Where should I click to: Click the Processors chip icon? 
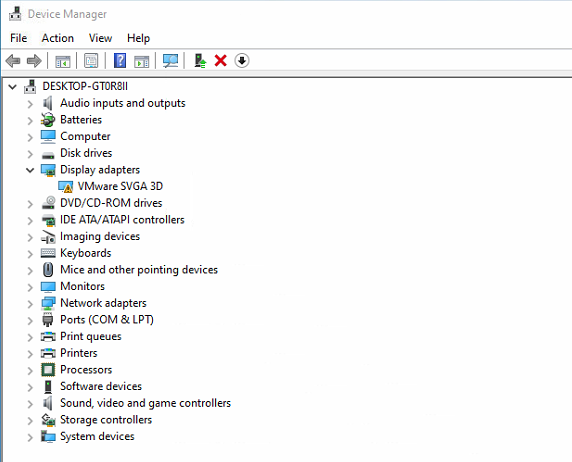pyautogui.click(x=48, y=370)
